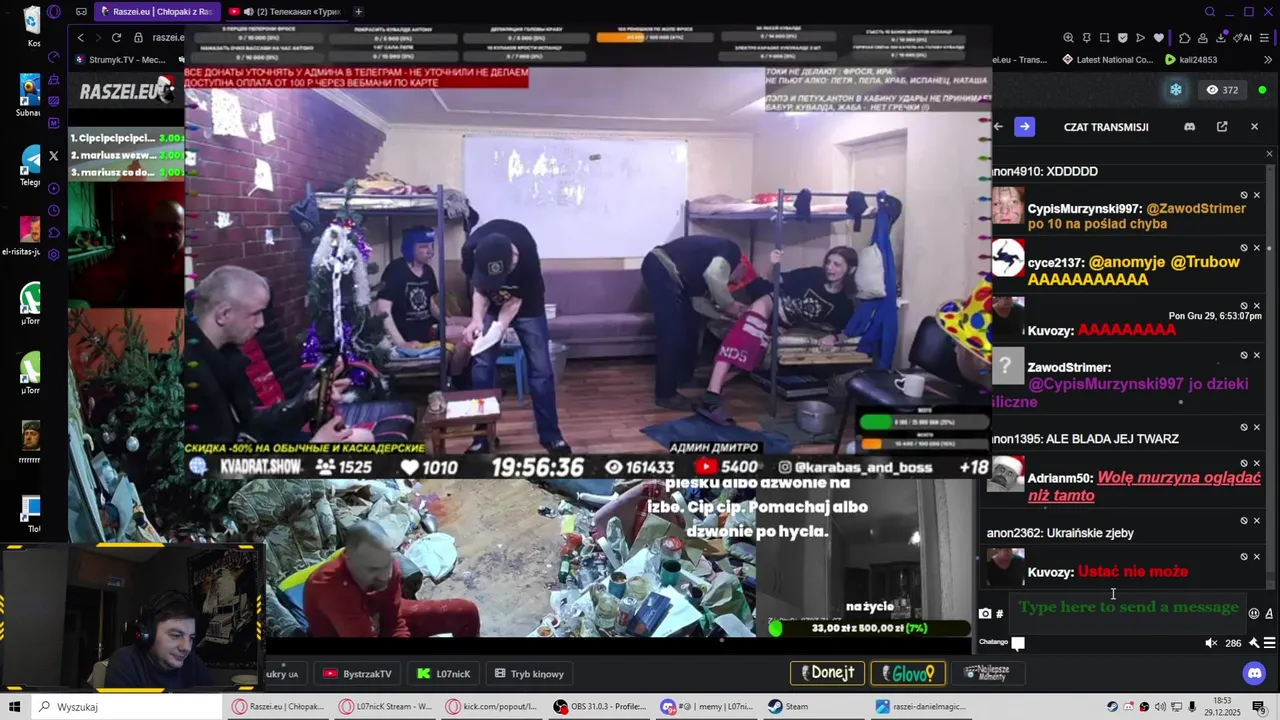Click the moderation hammer icon in Chatango
Viewport: 1280px width, 720px height.
point(1254,643)
